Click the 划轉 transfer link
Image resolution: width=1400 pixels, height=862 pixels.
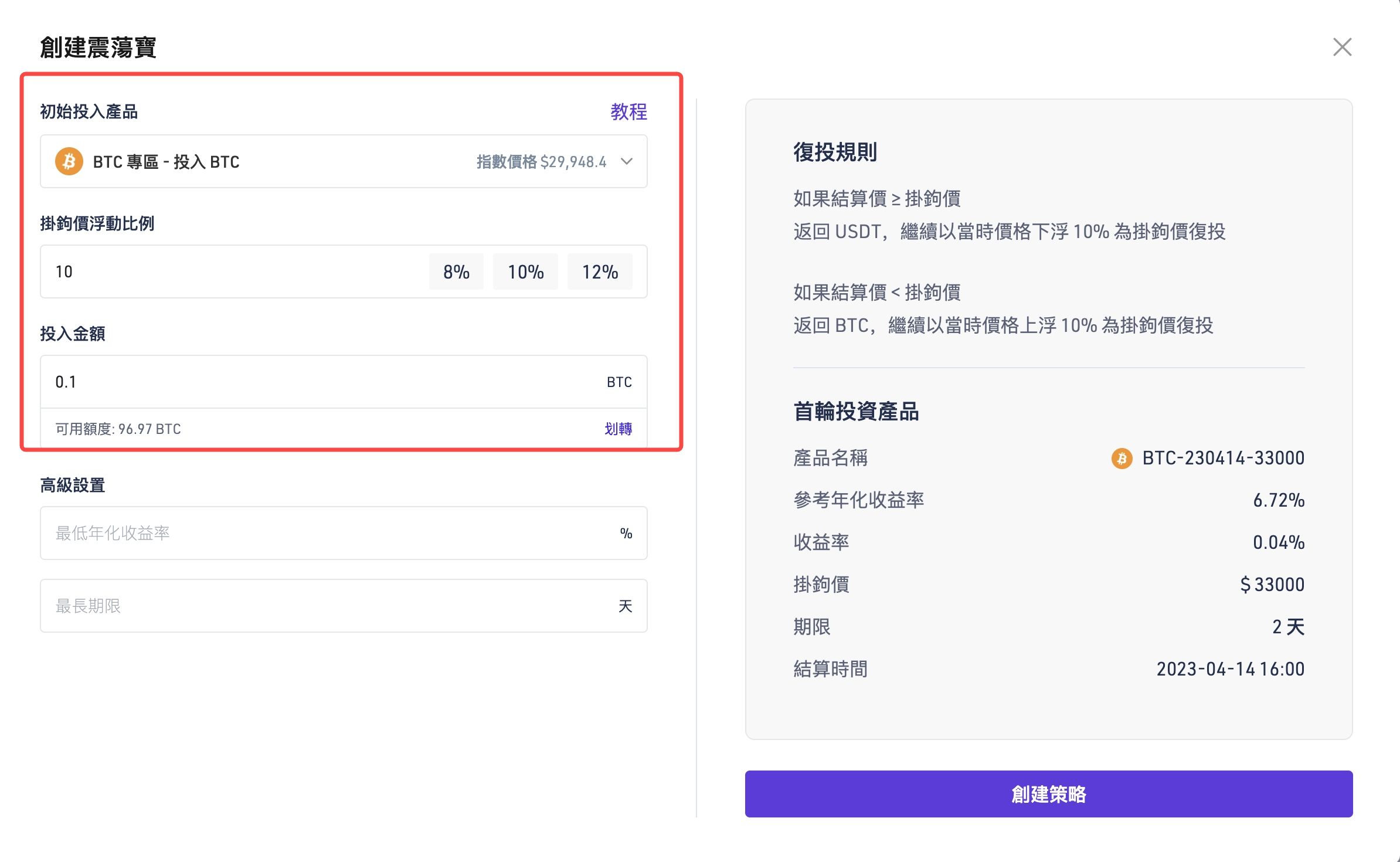(618, 429)
